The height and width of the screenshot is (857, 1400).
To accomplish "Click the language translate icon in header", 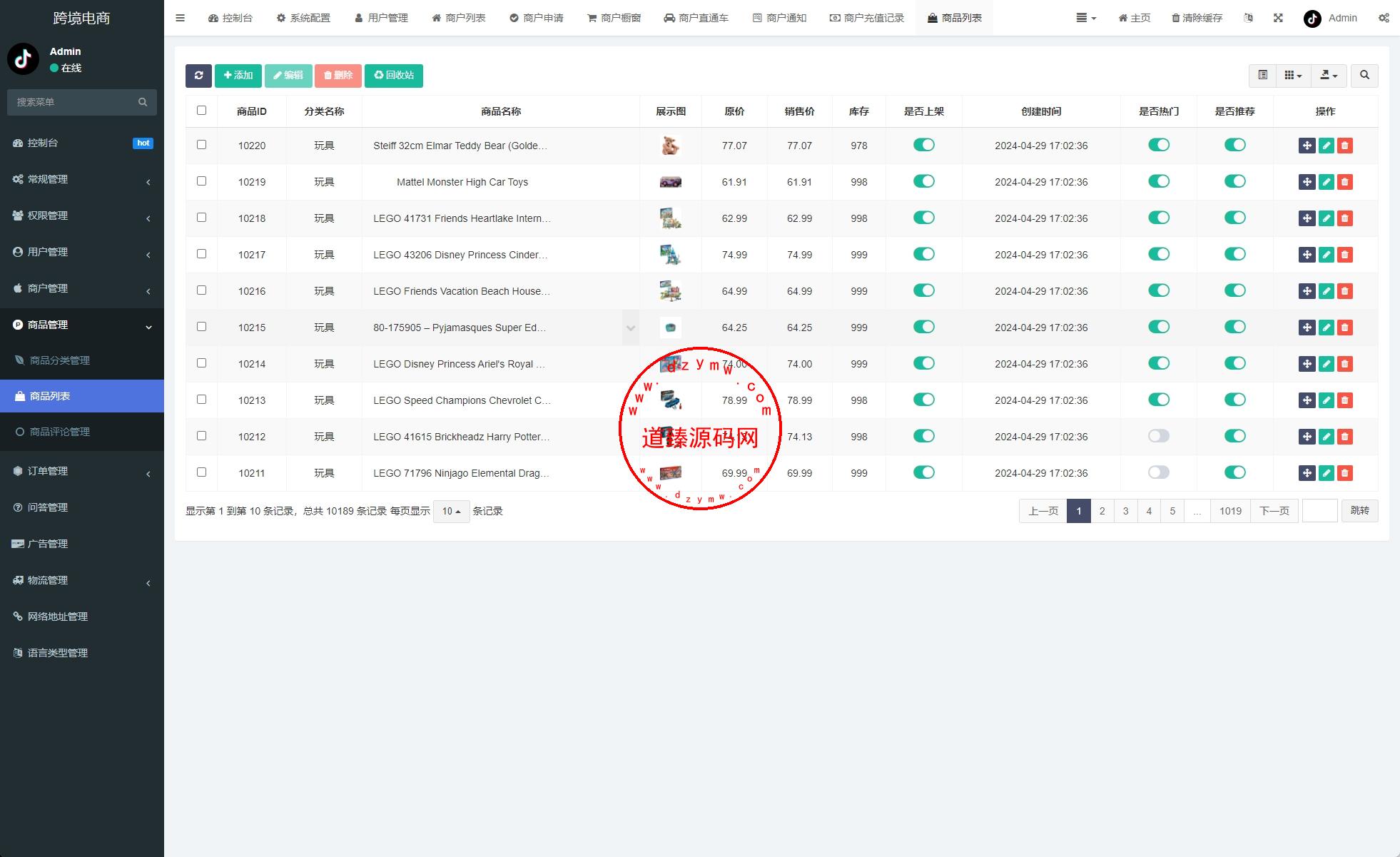I will [1248, 18].
